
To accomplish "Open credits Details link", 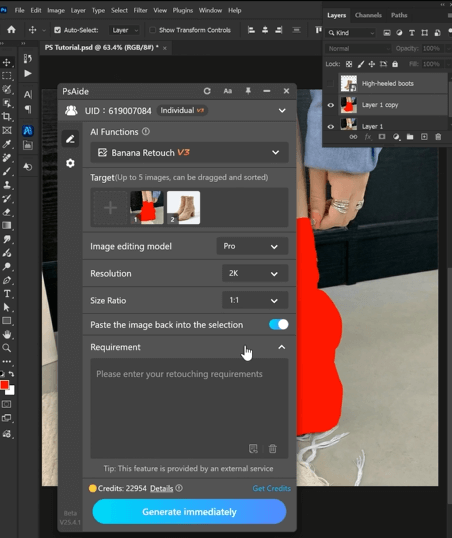I will point(161,488).
